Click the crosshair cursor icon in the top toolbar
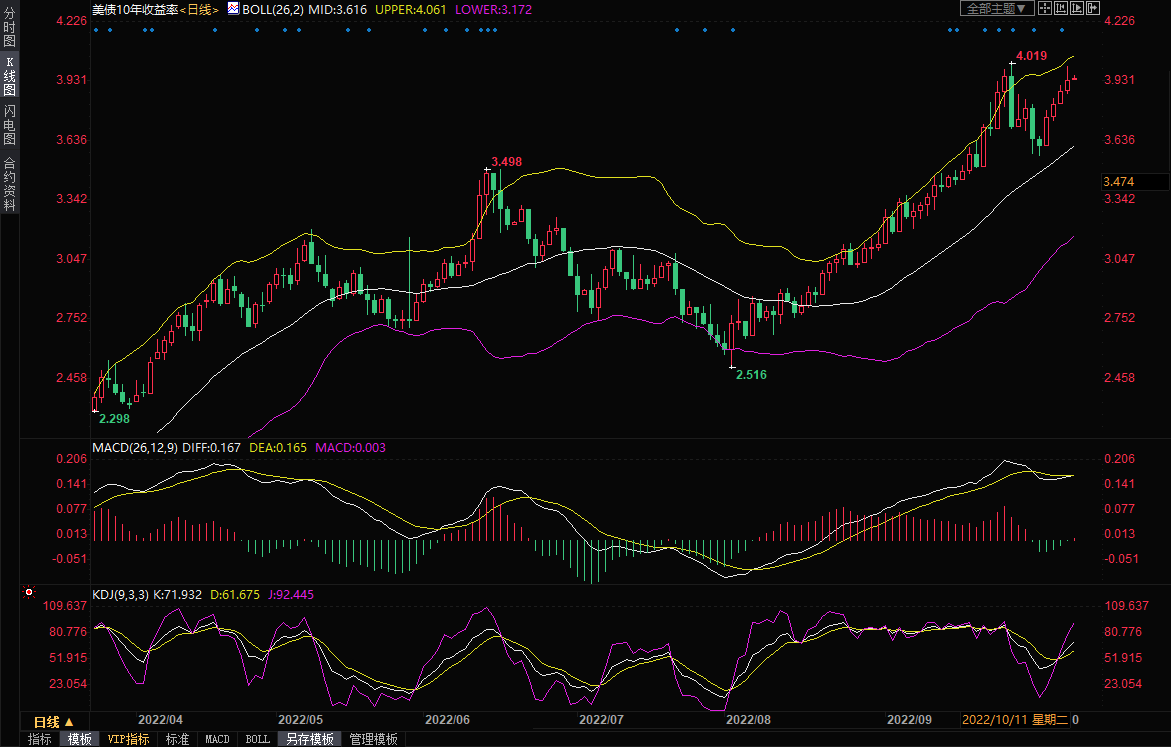The image size is (1171, 747). 1044,8
